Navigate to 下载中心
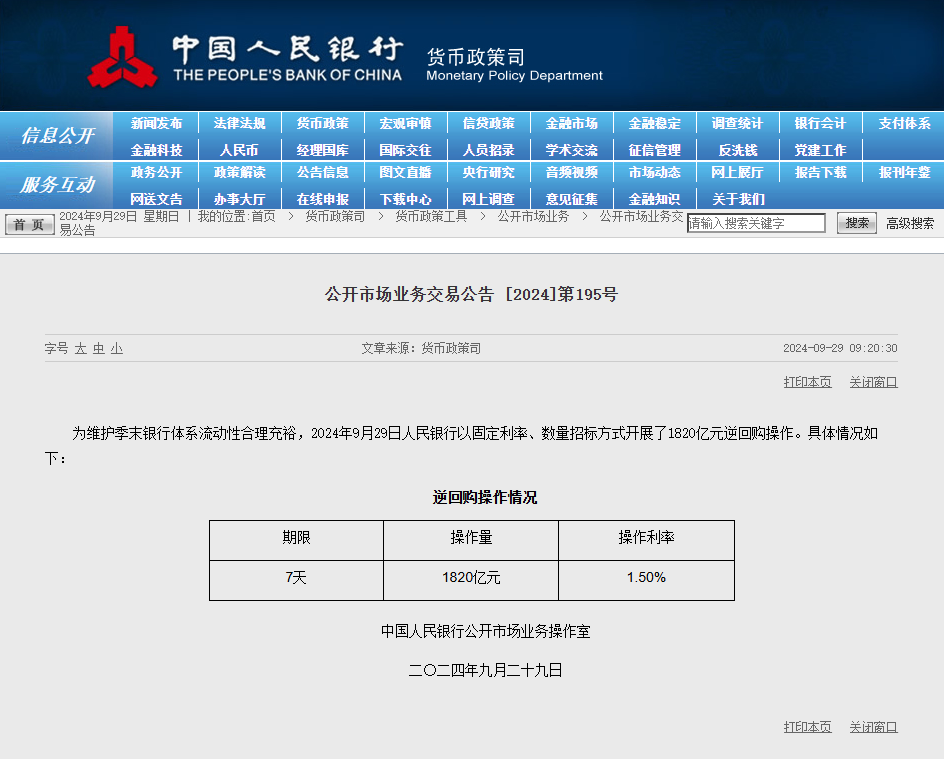 pos(405,199)
